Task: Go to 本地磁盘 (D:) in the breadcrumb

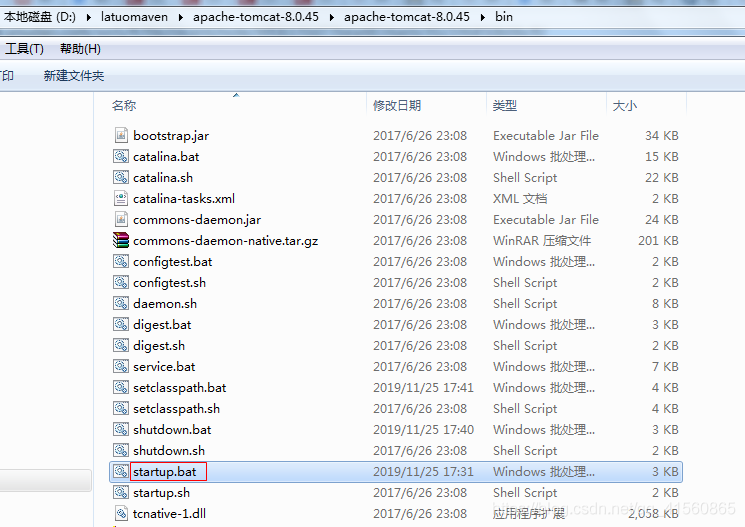Action: [x=40, y=17]
